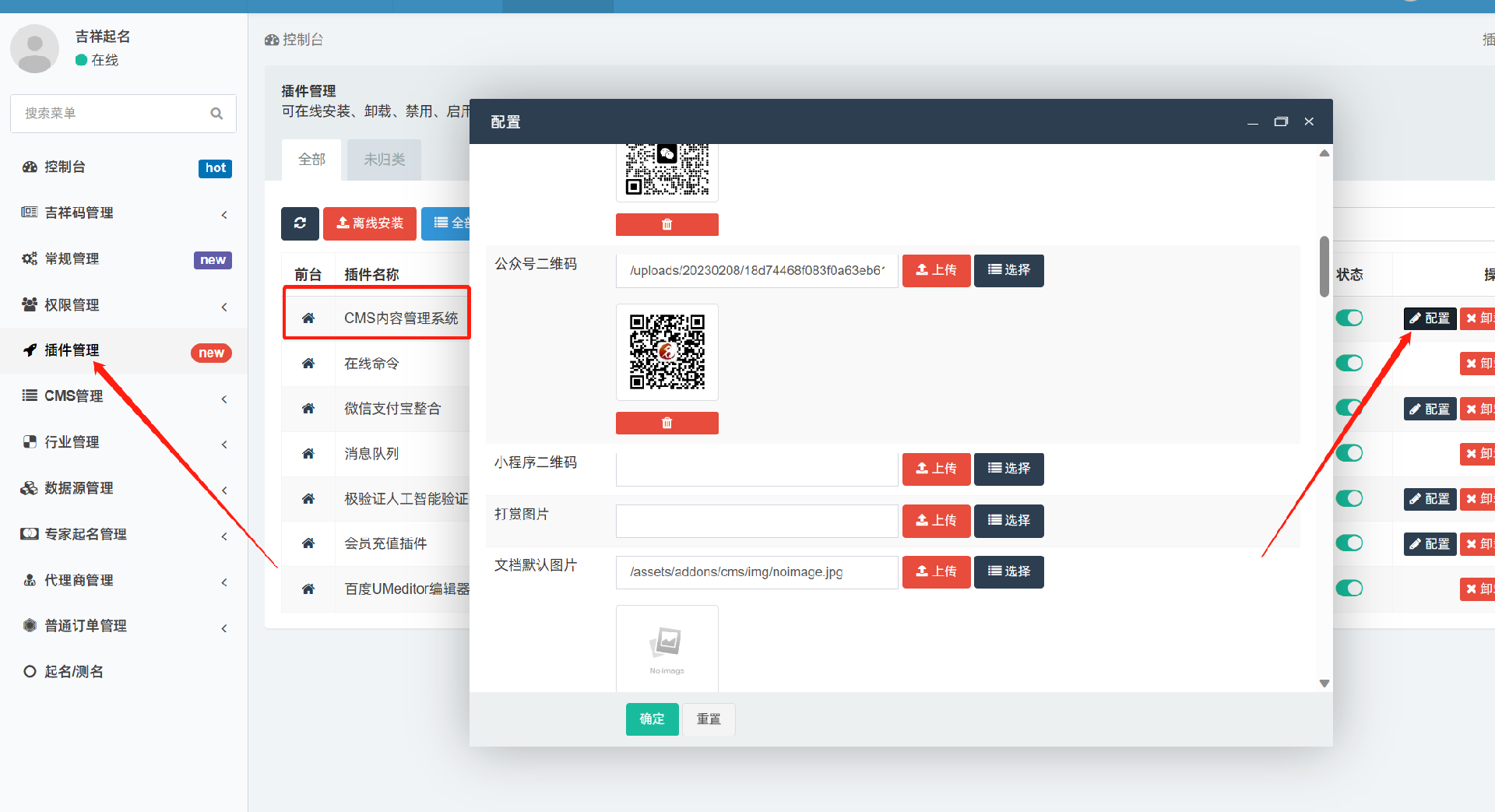This screenshot has height=812, width=1495.
Task: Click home icon in 百度UMeditor编辑器 row
Action: coord(308,589)
